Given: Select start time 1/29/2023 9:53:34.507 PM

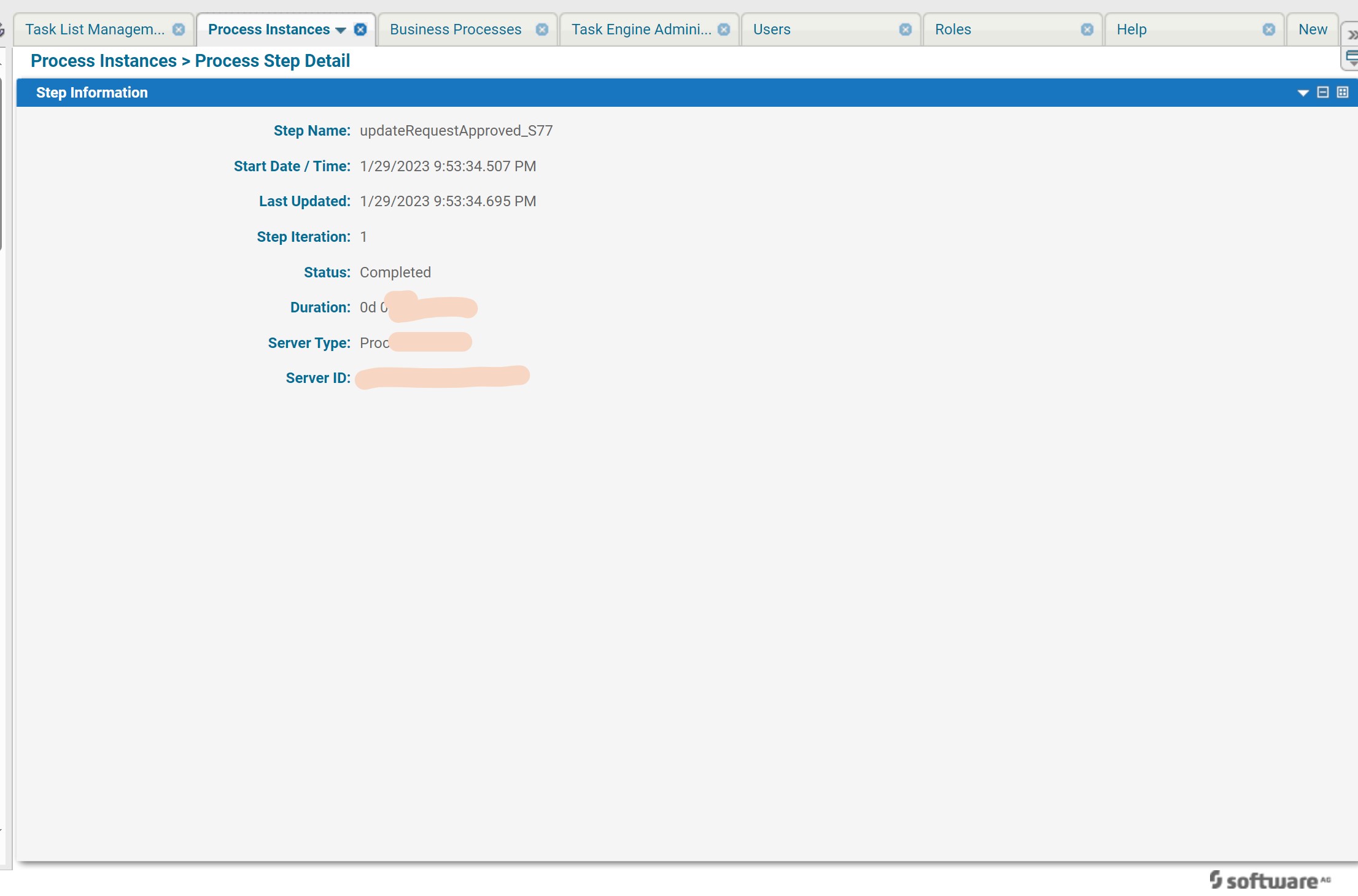Looking at the screenshot, I should 448,166.
